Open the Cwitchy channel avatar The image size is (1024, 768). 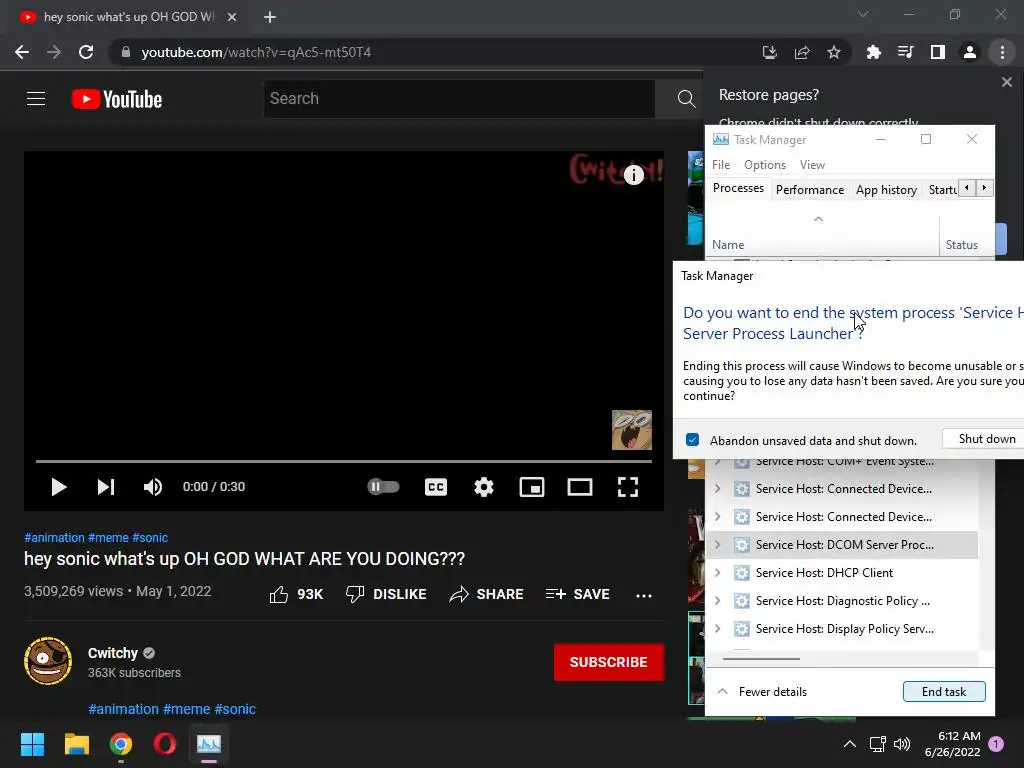point(48,661)
